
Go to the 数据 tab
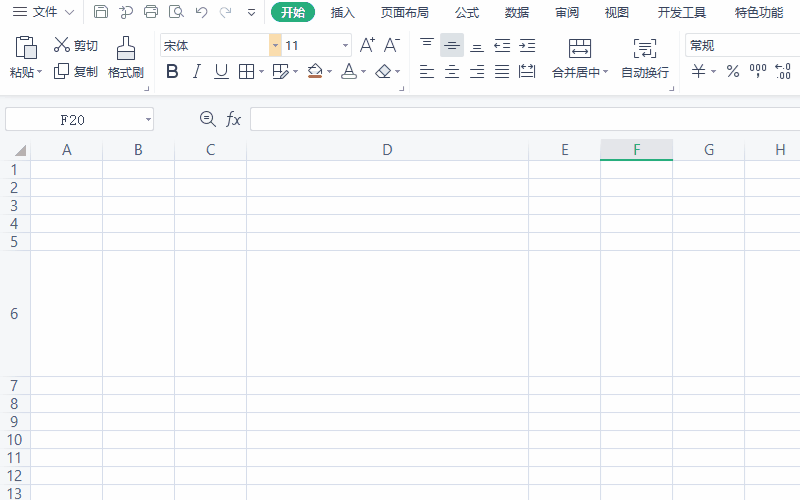tap(517, 12)
